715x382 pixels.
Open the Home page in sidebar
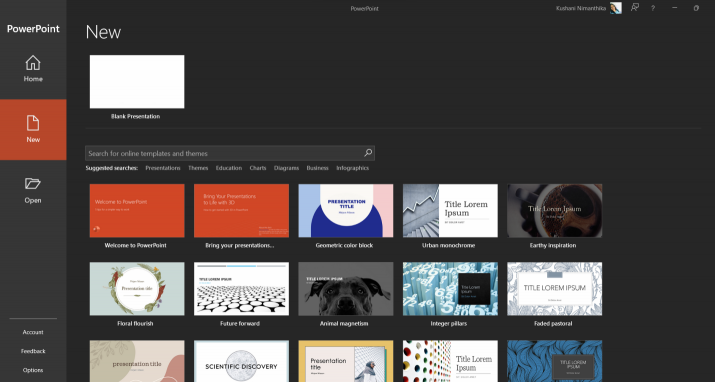tap(33, 69)
